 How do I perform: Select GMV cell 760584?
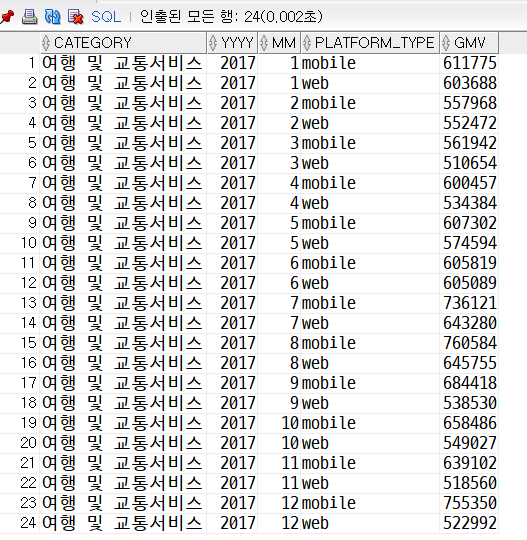469,343
